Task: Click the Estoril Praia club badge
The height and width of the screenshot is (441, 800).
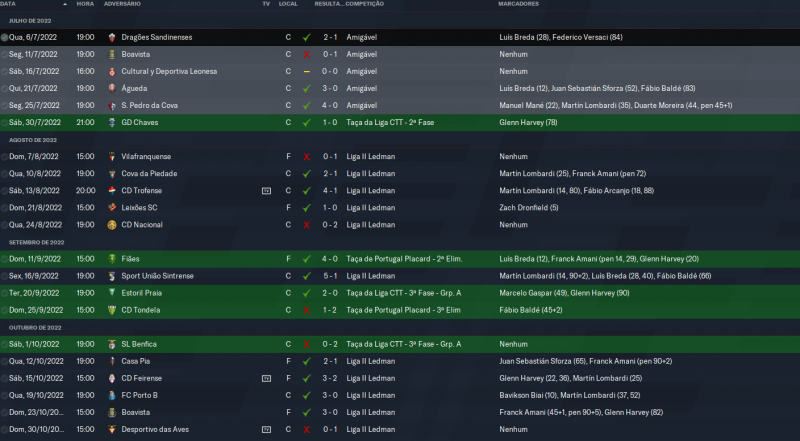Action: pos(111,293)
